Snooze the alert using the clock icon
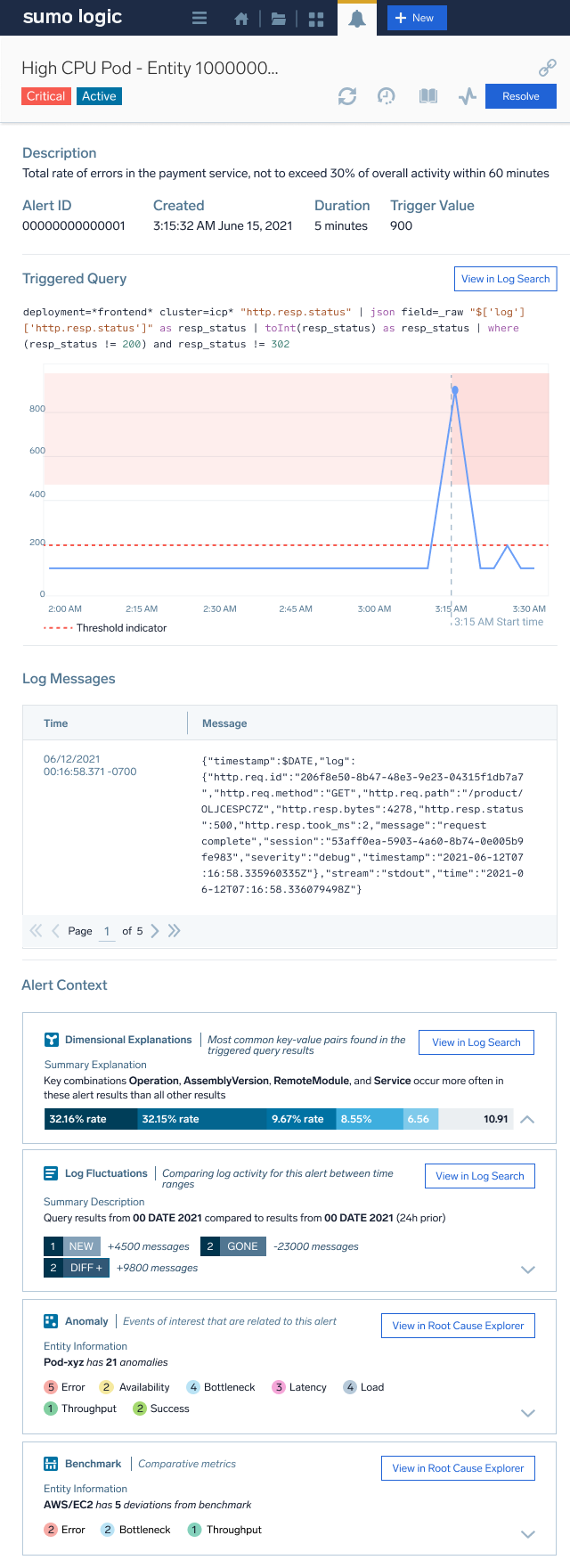The width and height of the screenshot is (570, 1568). pyautogui.click(x=387, y=96)
